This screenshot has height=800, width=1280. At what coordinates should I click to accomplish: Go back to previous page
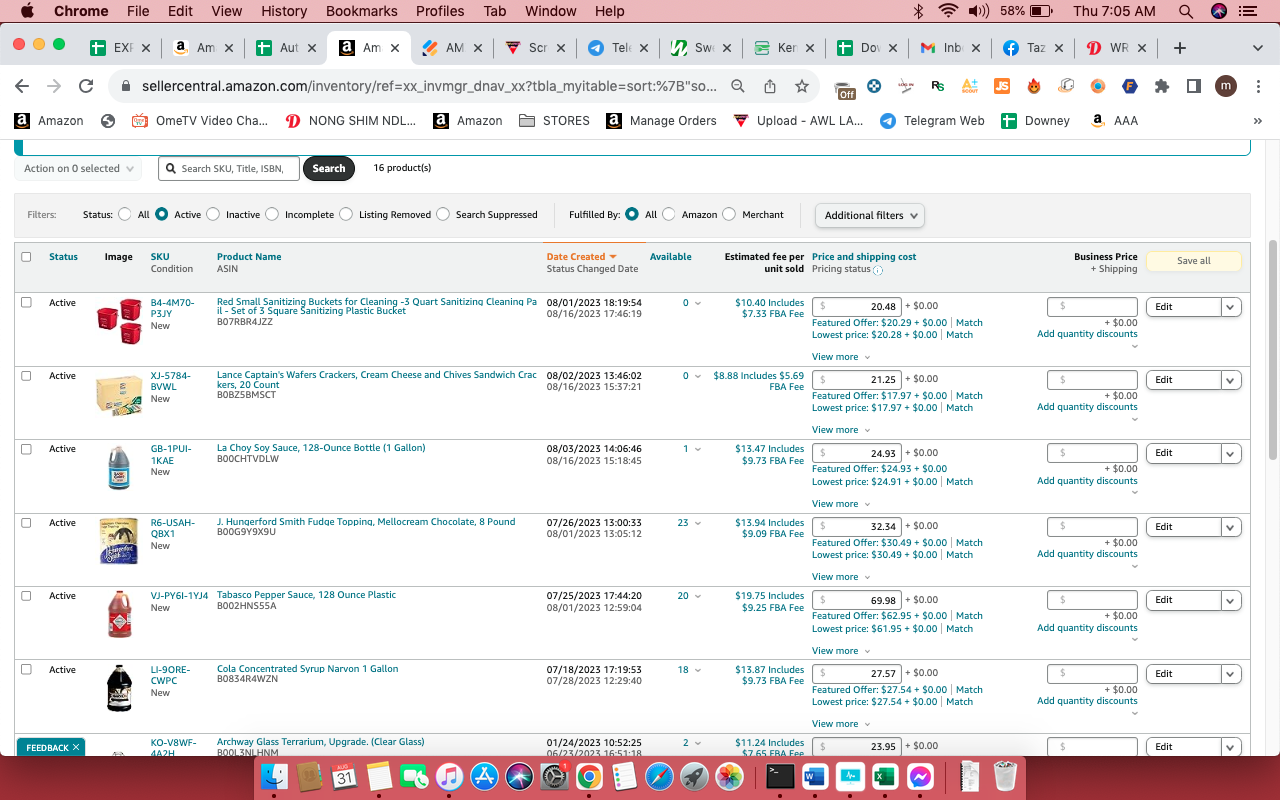coord(22,87)
